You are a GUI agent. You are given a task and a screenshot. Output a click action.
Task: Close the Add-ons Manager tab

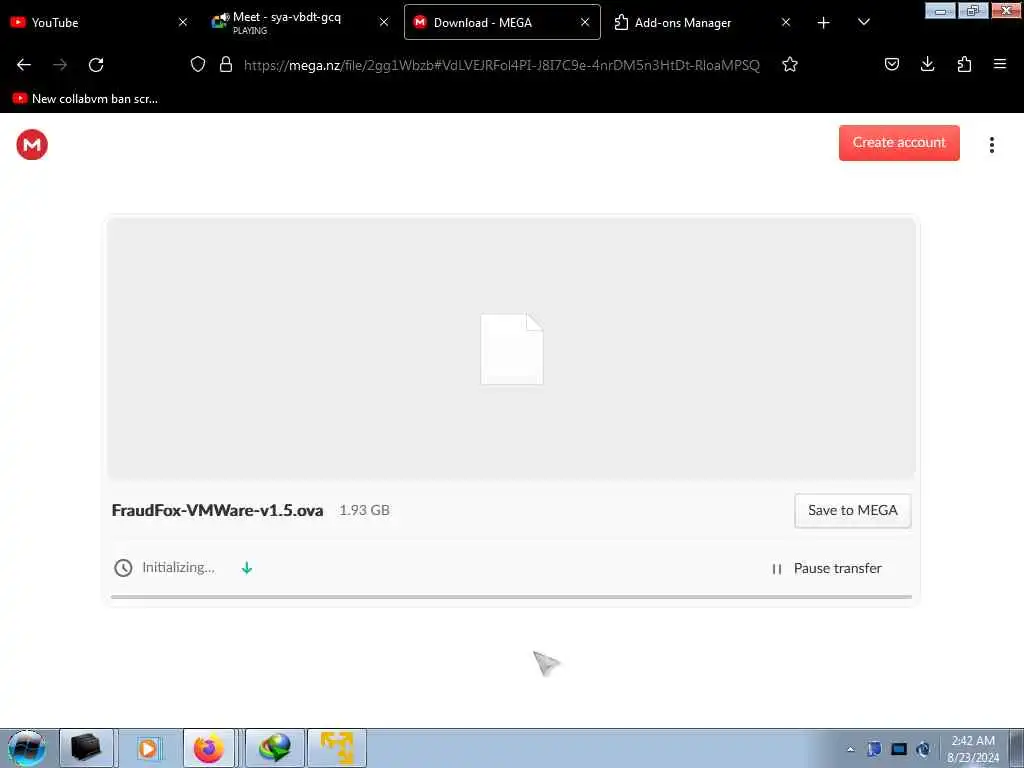(786, 22)
